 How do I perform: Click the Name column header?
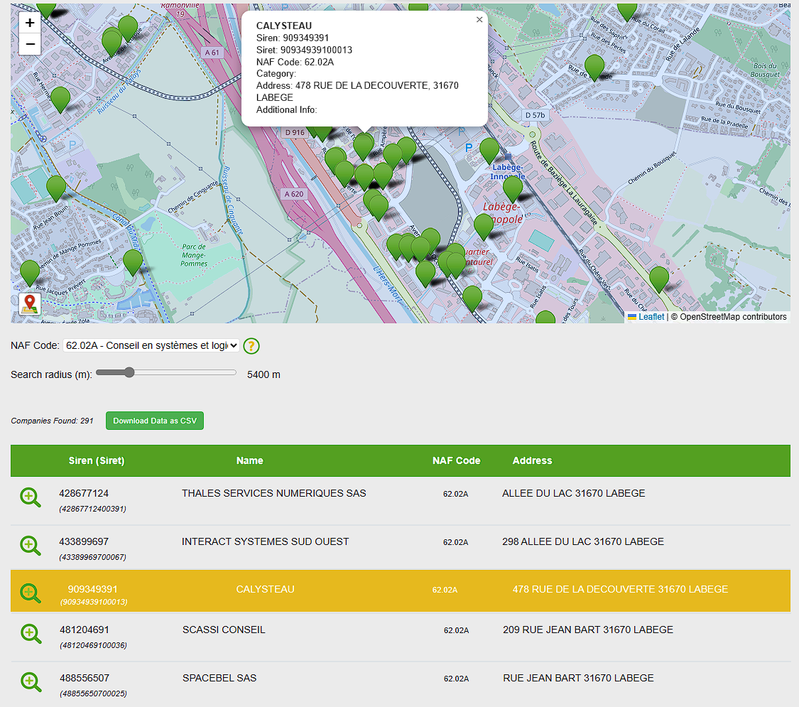coord(250,461)
